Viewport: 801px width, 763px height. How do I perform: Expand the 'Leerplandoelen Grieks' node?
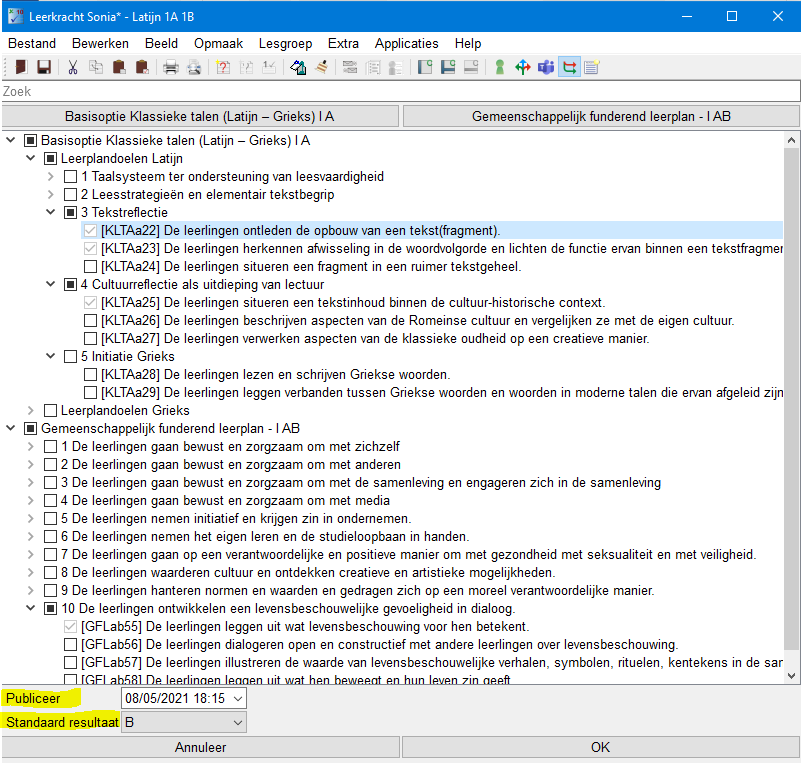pyautogui.click(x=31, y=411)
